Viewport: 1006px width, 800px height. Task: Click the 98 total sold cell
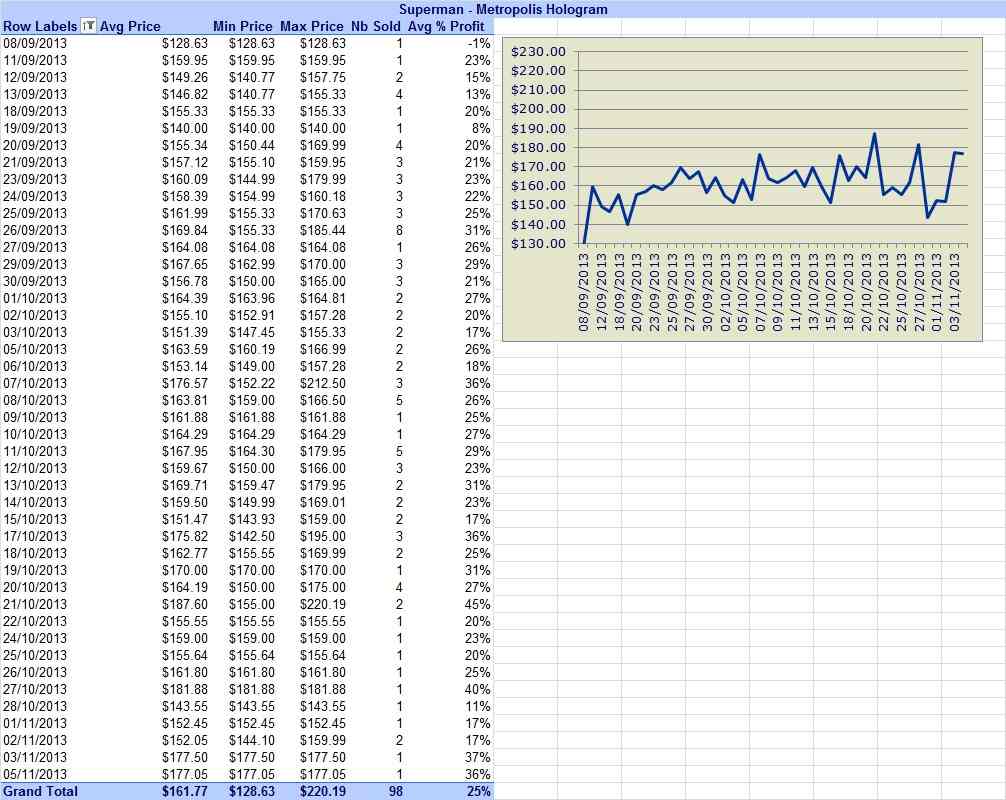tap(396, 792)
